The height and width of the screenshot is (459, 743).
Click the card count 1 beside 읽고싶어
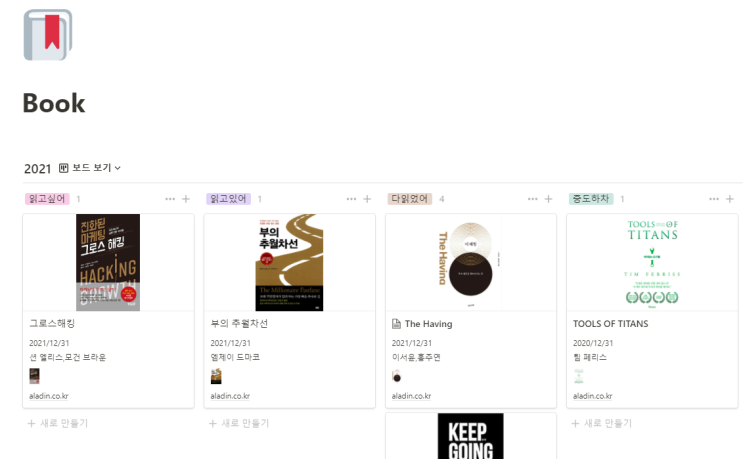click(x=78, y=199)
